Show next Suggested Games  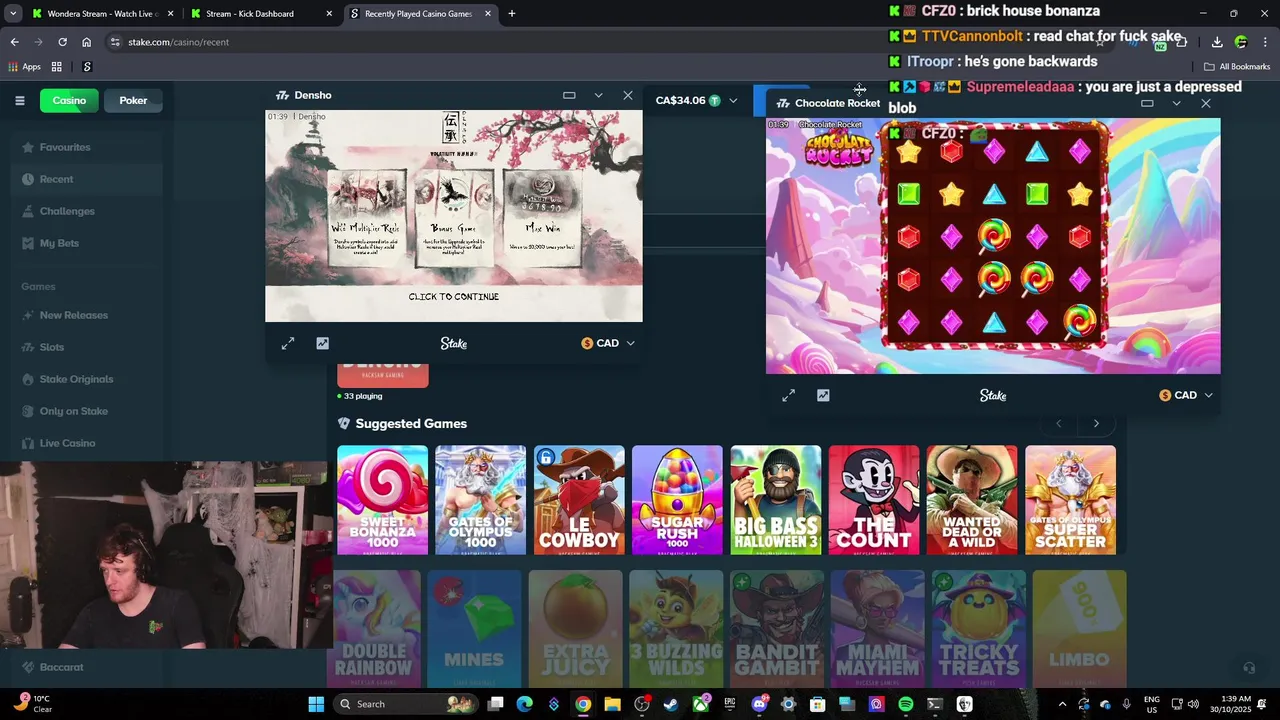click(1096, 423)
